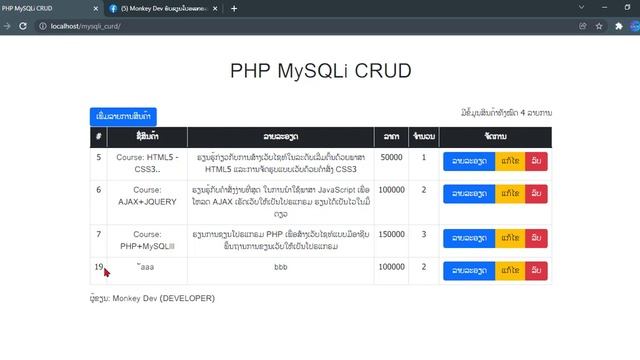Viewport: 640px width, 360px height.
Task: Delete the PHP+MySQLi course row
Action: (x=536, y=238)
